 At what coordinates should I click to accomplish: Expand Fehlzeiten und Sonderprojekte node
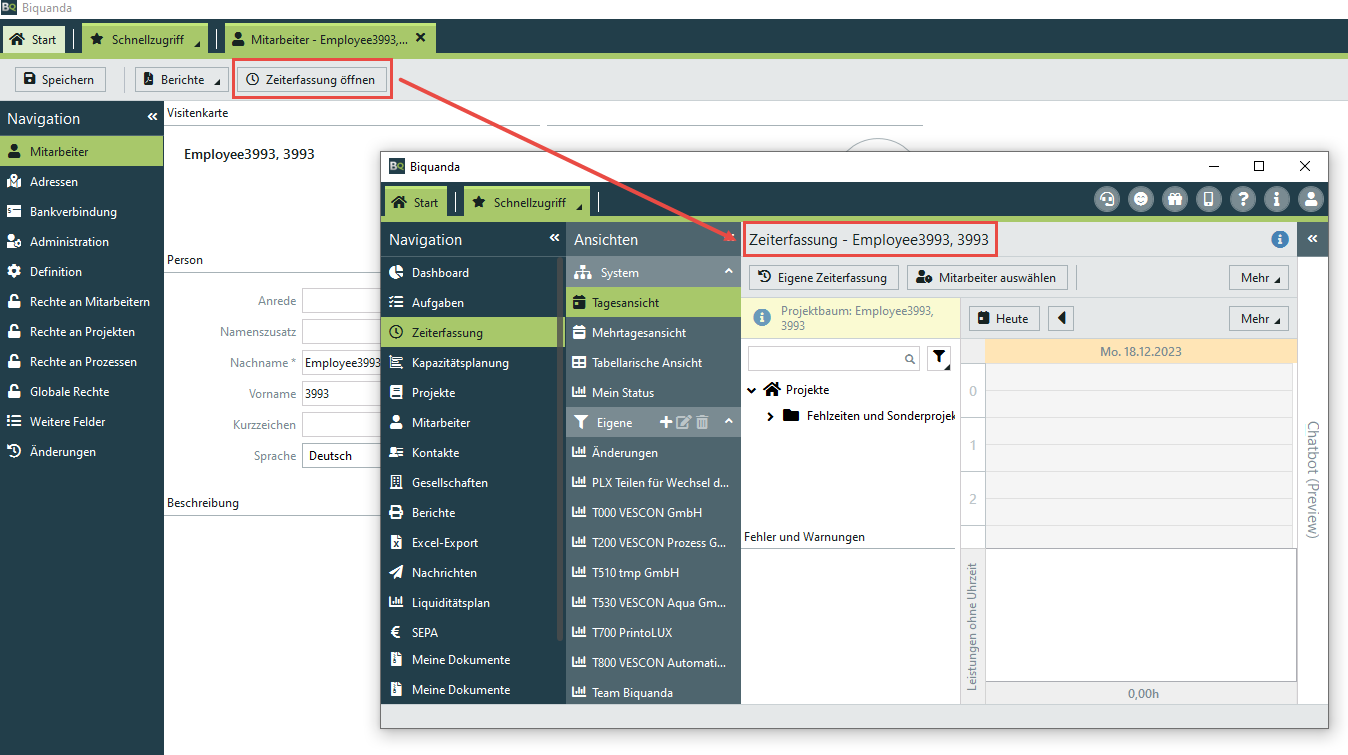(770, 416)
